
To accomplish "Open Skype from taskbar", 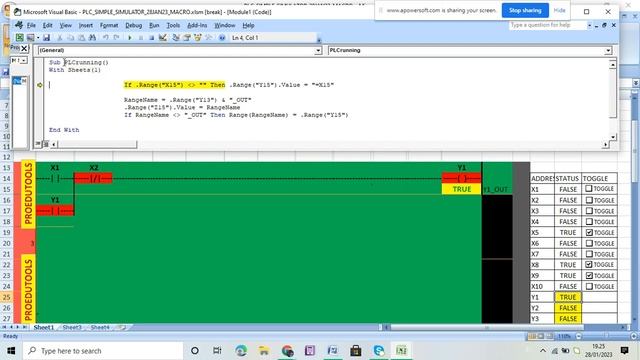I will (379, 351).
